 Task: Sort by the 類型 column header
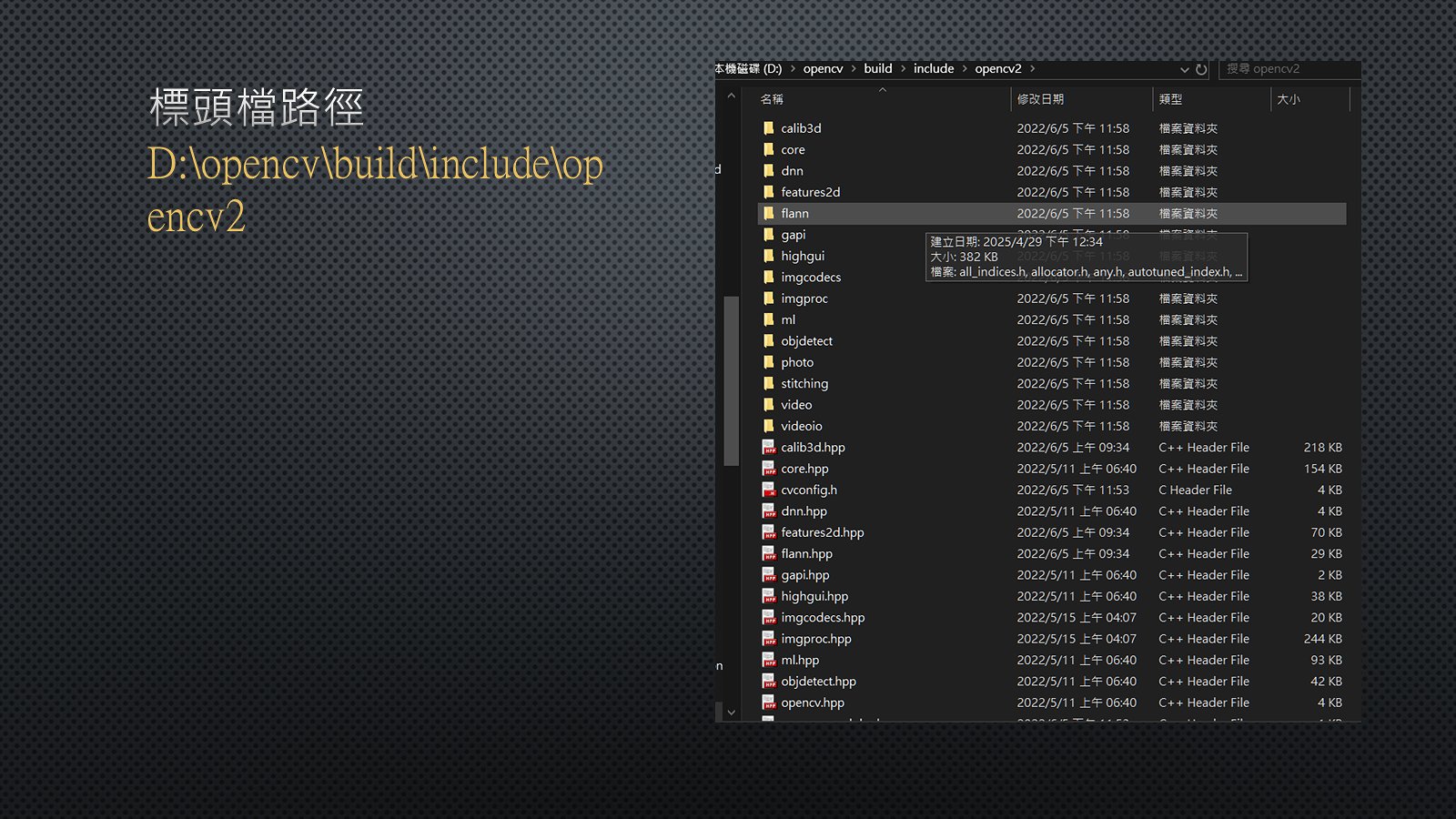click(1211, 99)
